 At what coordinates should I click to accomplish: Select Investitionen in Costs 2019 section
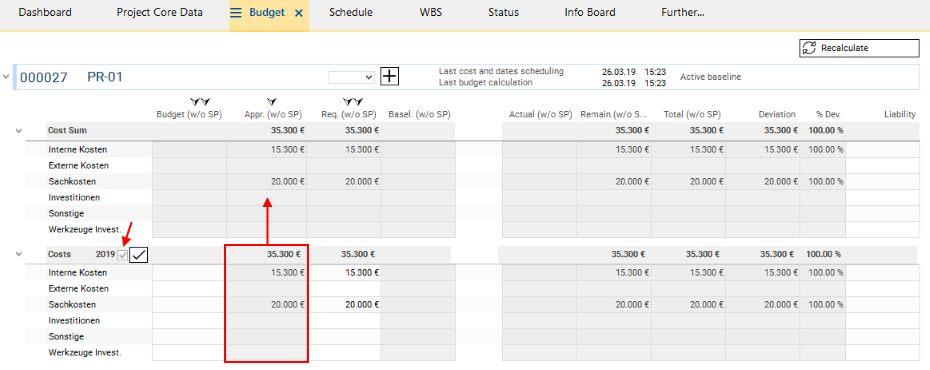74,321
